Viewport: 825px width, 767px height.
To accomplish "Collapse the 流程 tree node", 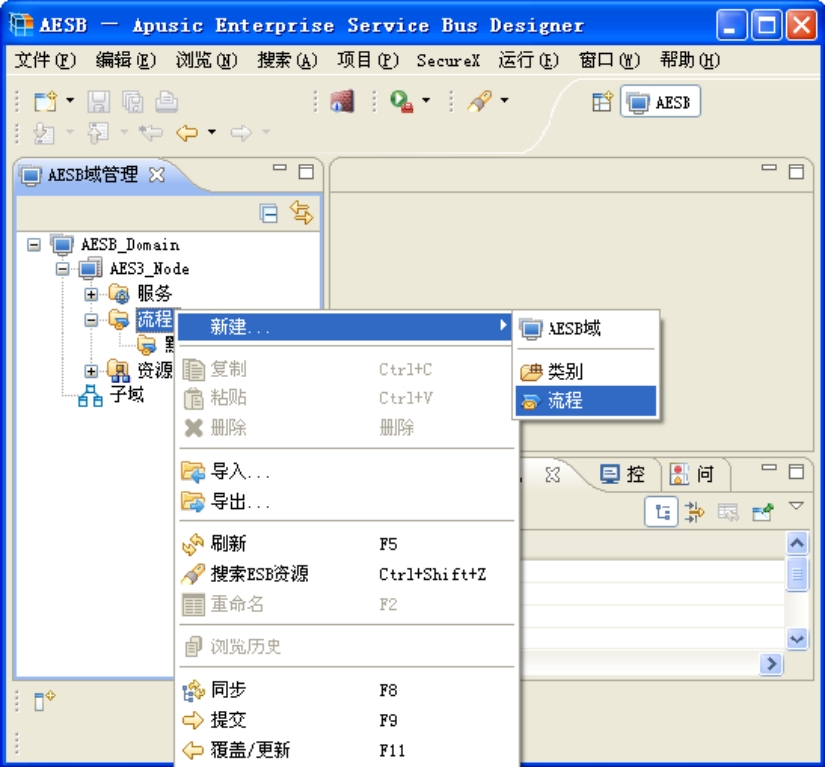I will (90, 319).
